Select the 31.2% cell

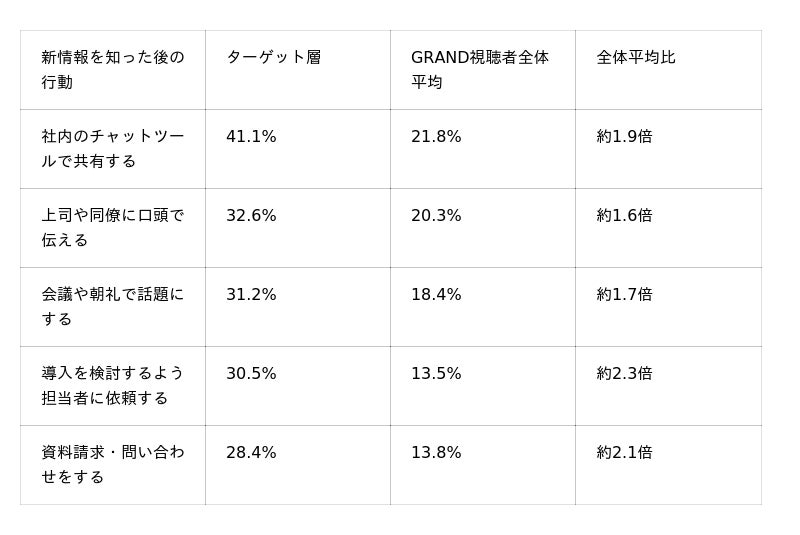coord(298,307)
